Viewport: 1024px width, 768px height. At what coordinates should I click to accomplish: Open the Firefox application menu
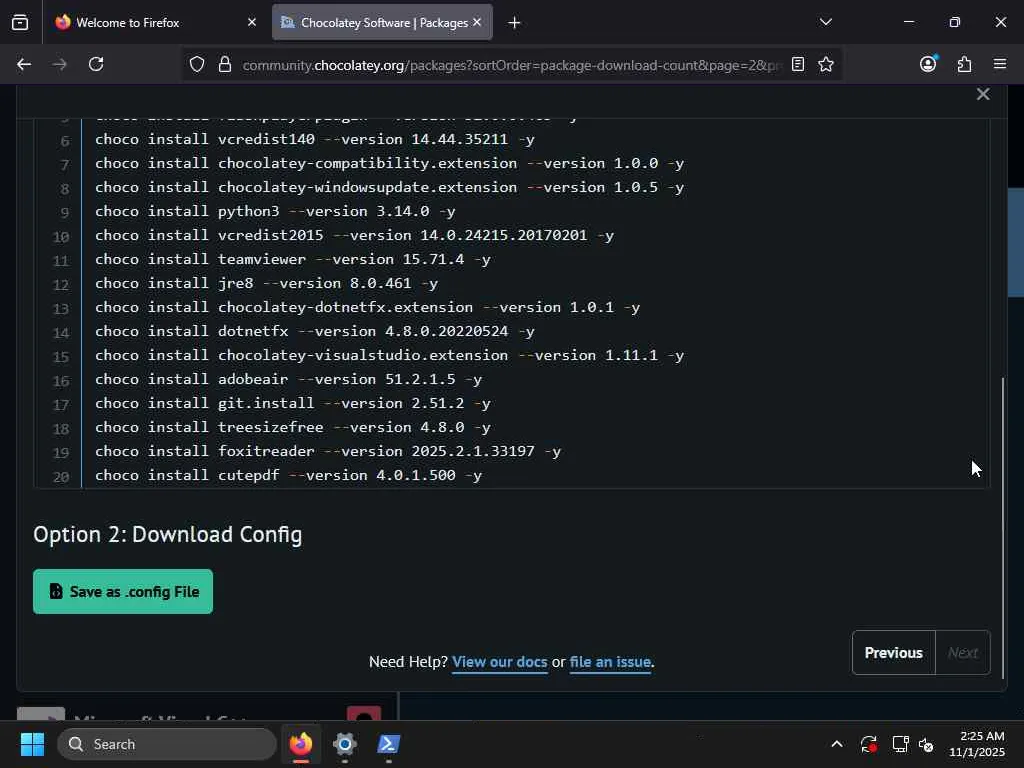click(x=1000, y=64)
